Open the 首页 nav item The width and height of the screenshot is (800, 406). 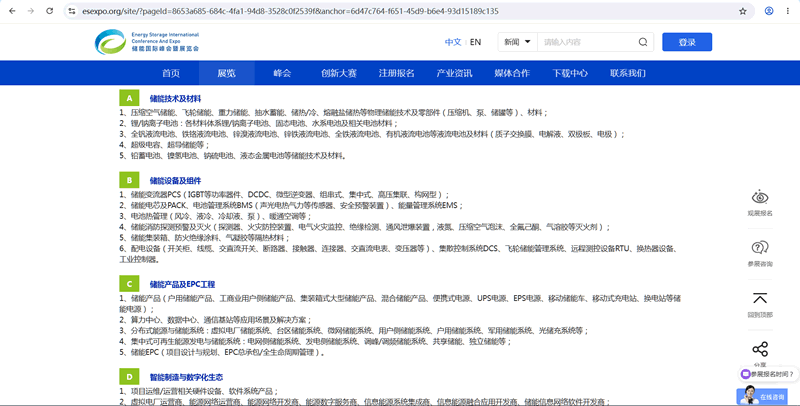click(171, 73)
